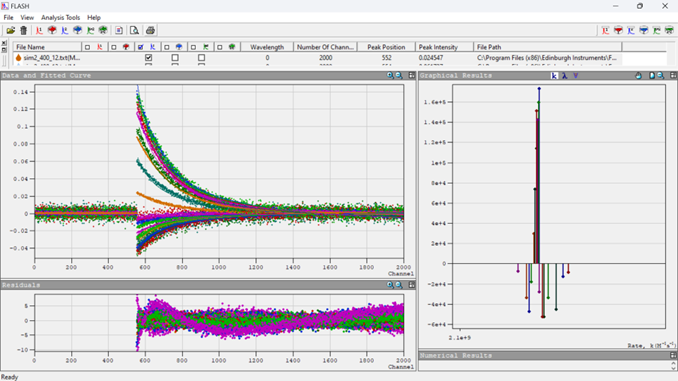Image resolution: width=678 pixels, height=381 pixels.
Task: Click the Peak Intensity value 0.024547
Action: (431, 58)
